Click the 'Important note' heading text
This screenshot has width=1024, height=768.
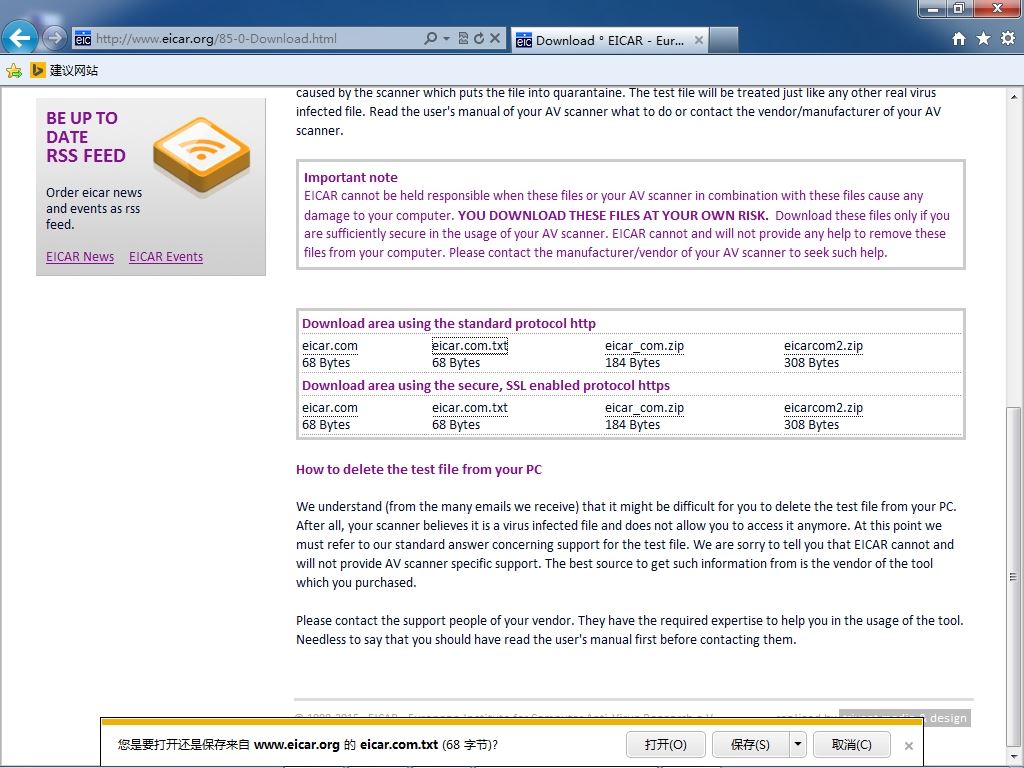coord(351,177)
